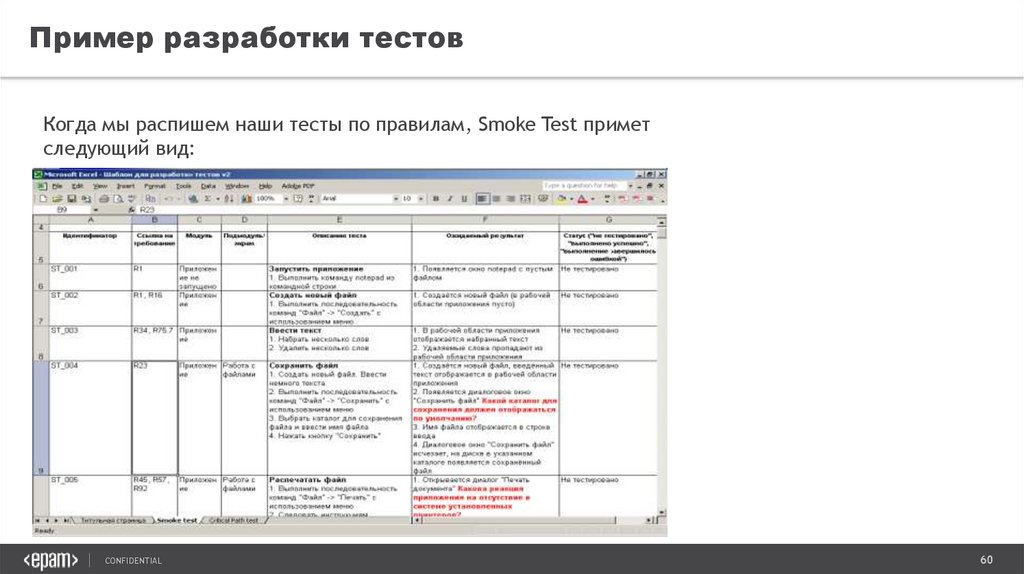Click the Open folder icon in Excel toolbar
Screen dimensions: 1024x574
(x=57, y=199)
